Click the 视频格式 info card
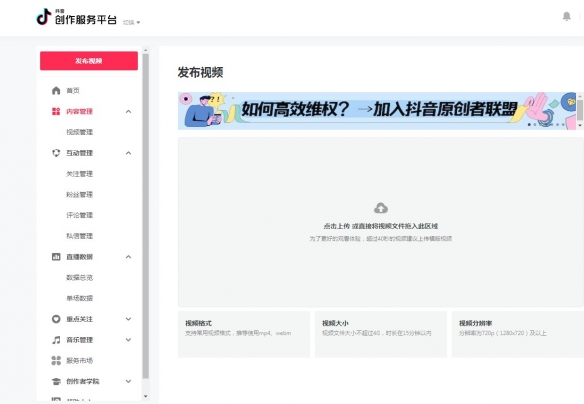This screenshot has height=404, width=584. coord(244,334)
